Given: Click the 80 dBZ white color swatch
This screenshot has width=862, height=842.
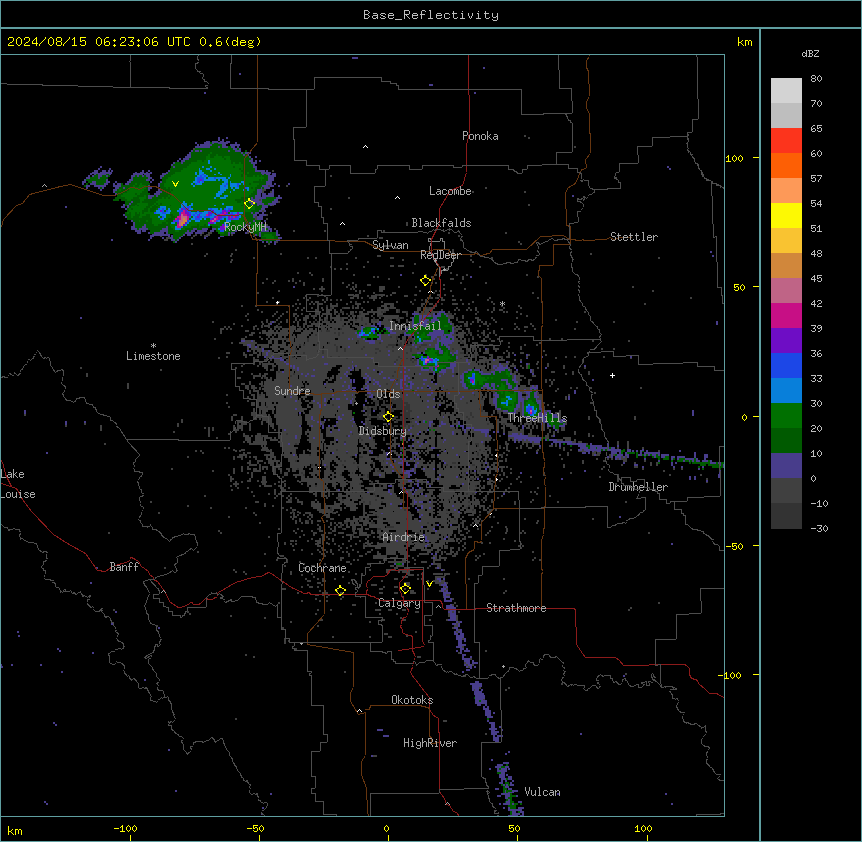Looking at the screenshot, I should pos(786,91).
